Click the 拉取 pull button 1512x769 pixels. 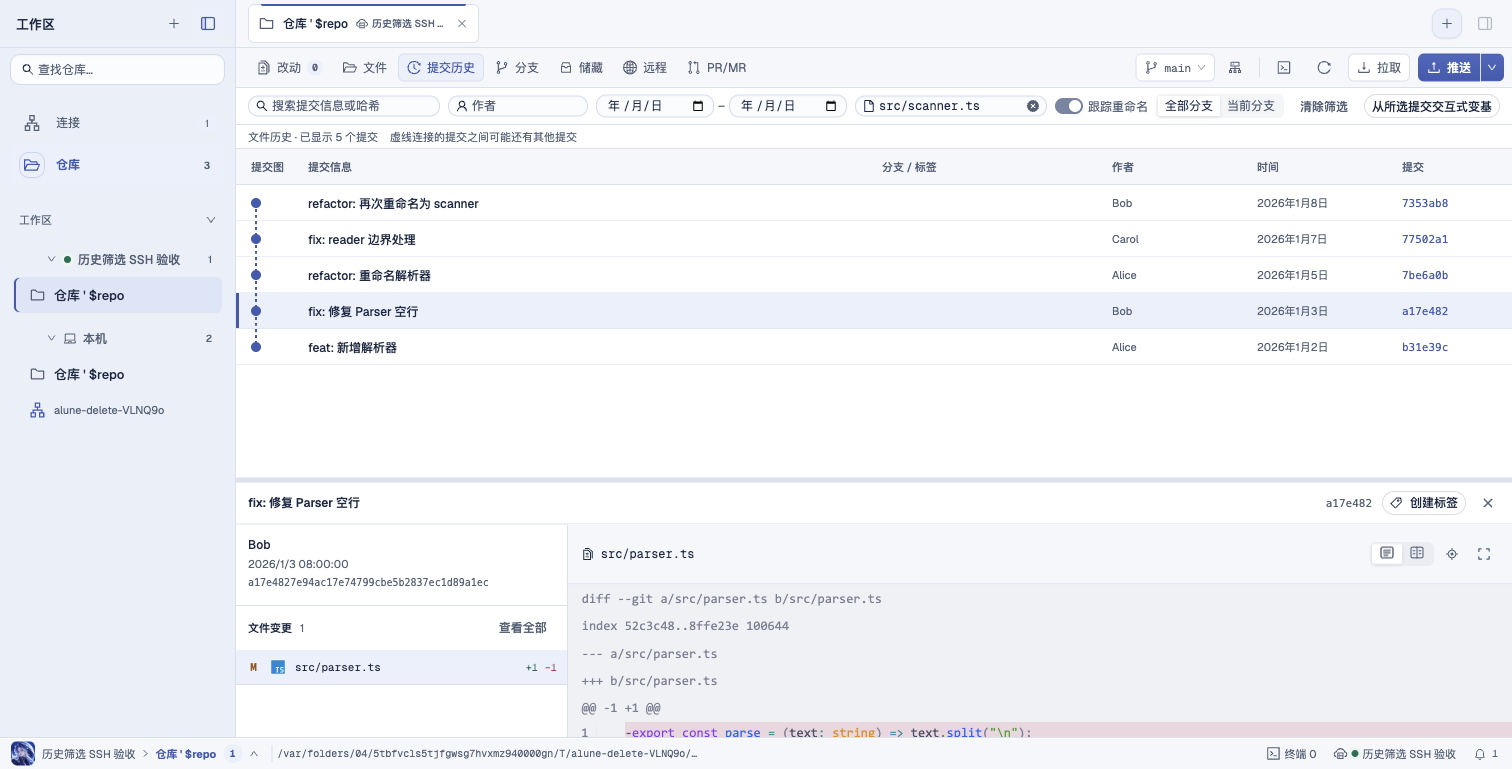1379,68
